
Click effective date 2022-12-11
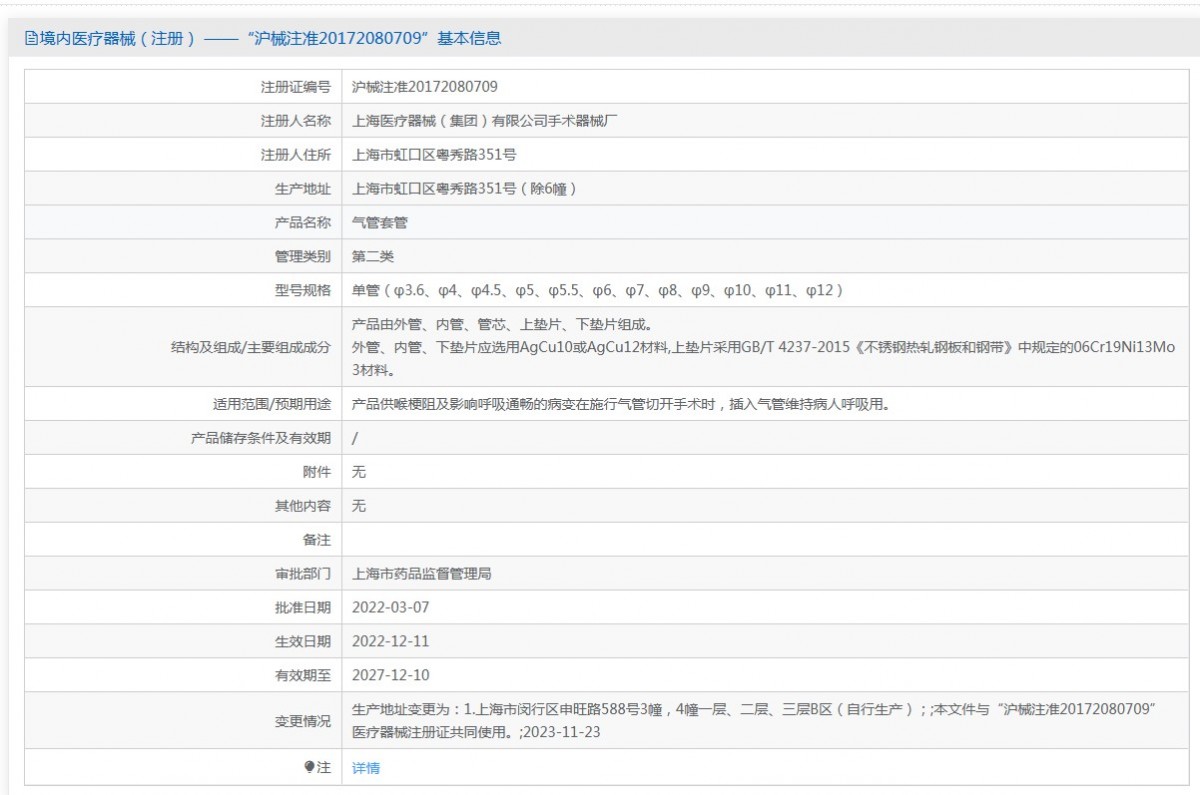tap(391, 641)
